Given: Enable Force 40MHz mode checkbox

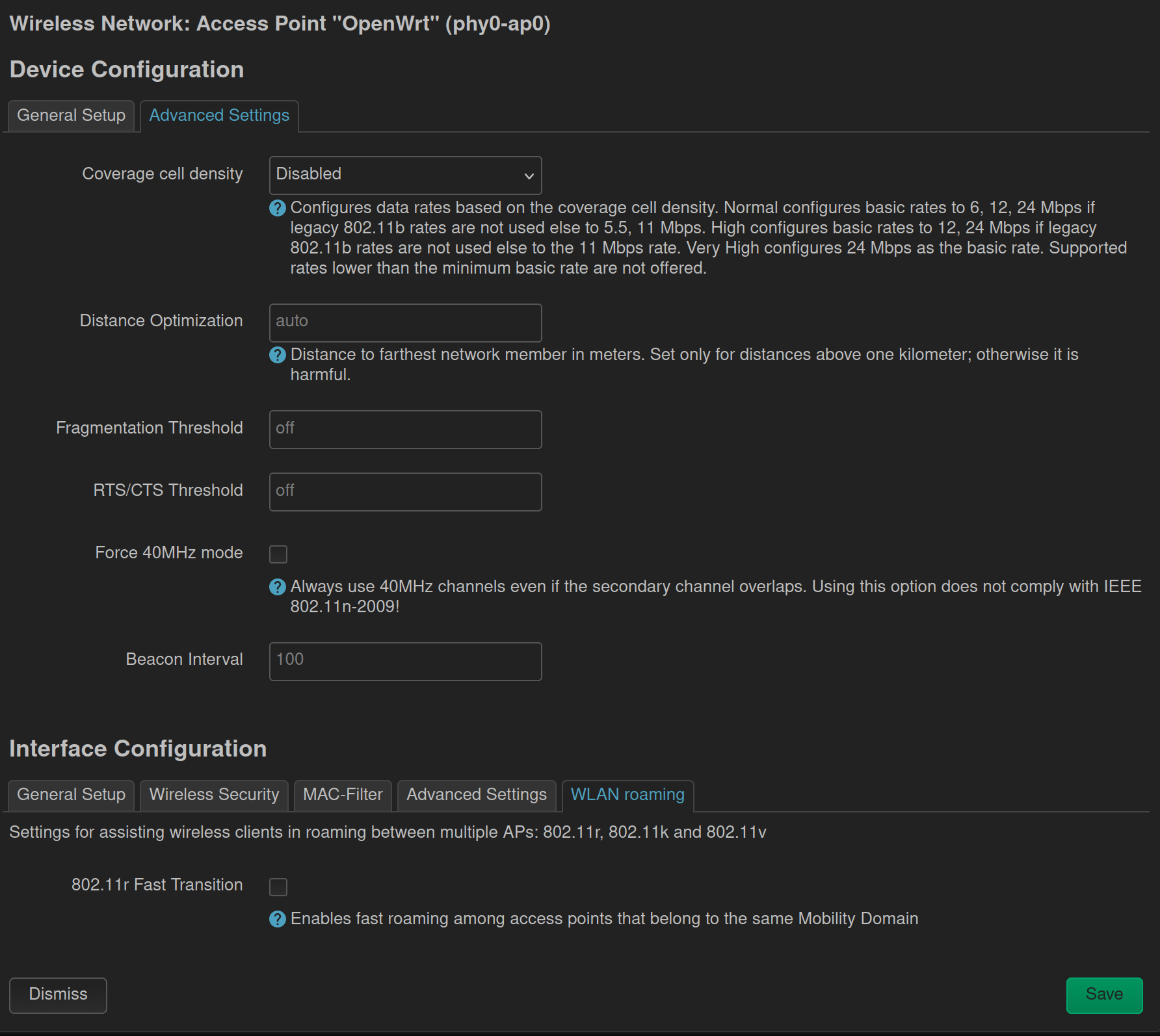Looking at the screenshot, I should click(x=278, y=554).
